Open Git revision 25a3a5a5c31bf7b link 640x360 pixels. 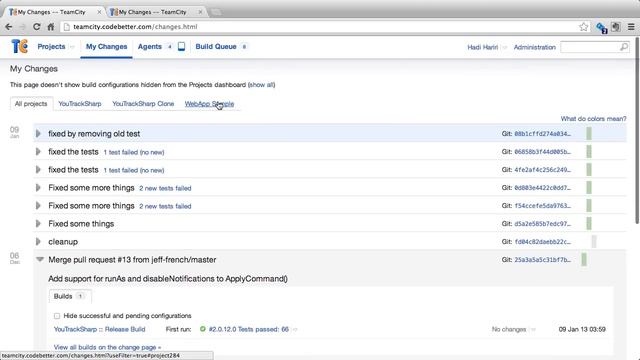click(542, 260)
